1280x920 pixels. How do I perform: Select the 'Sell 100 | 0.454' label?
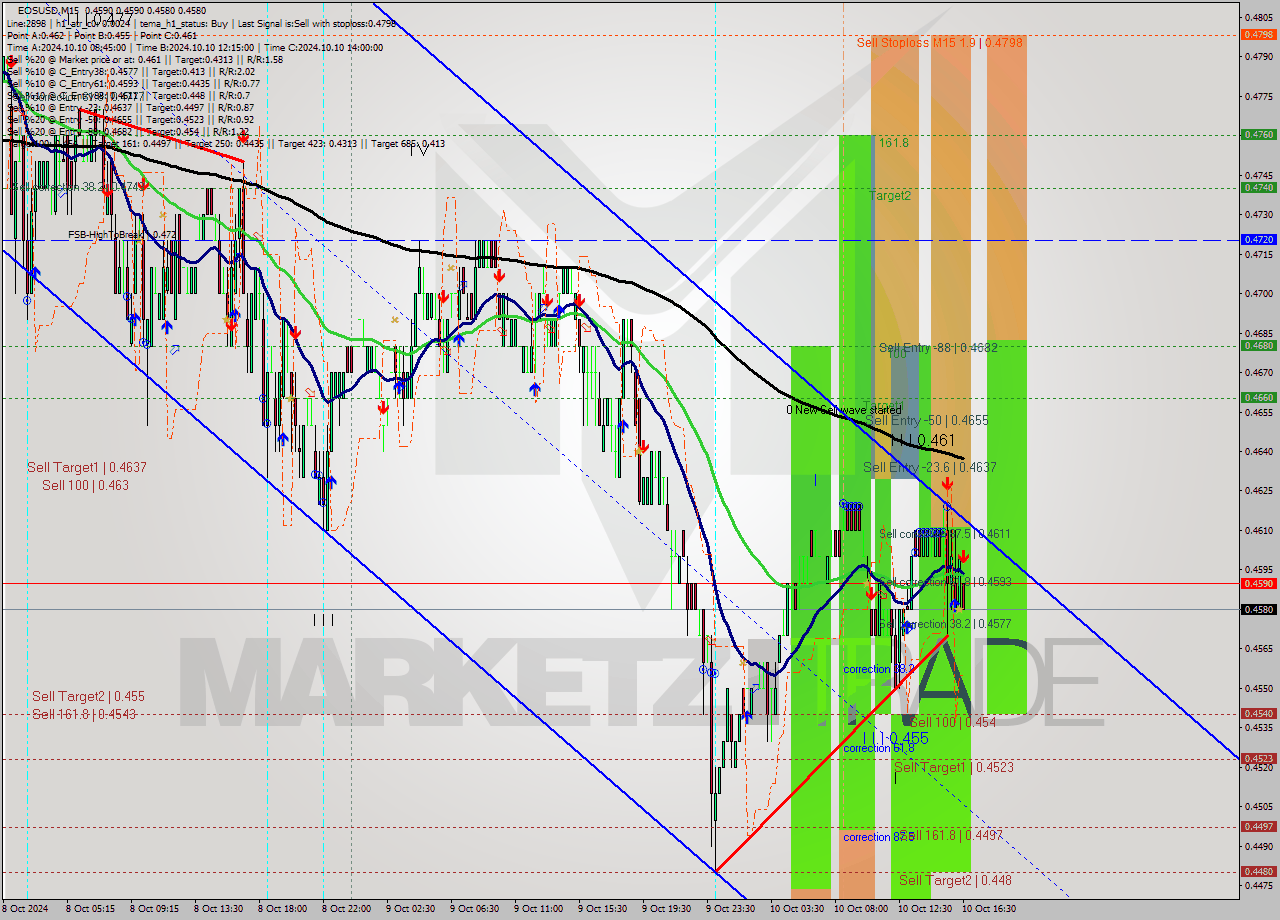pos(952,722)
